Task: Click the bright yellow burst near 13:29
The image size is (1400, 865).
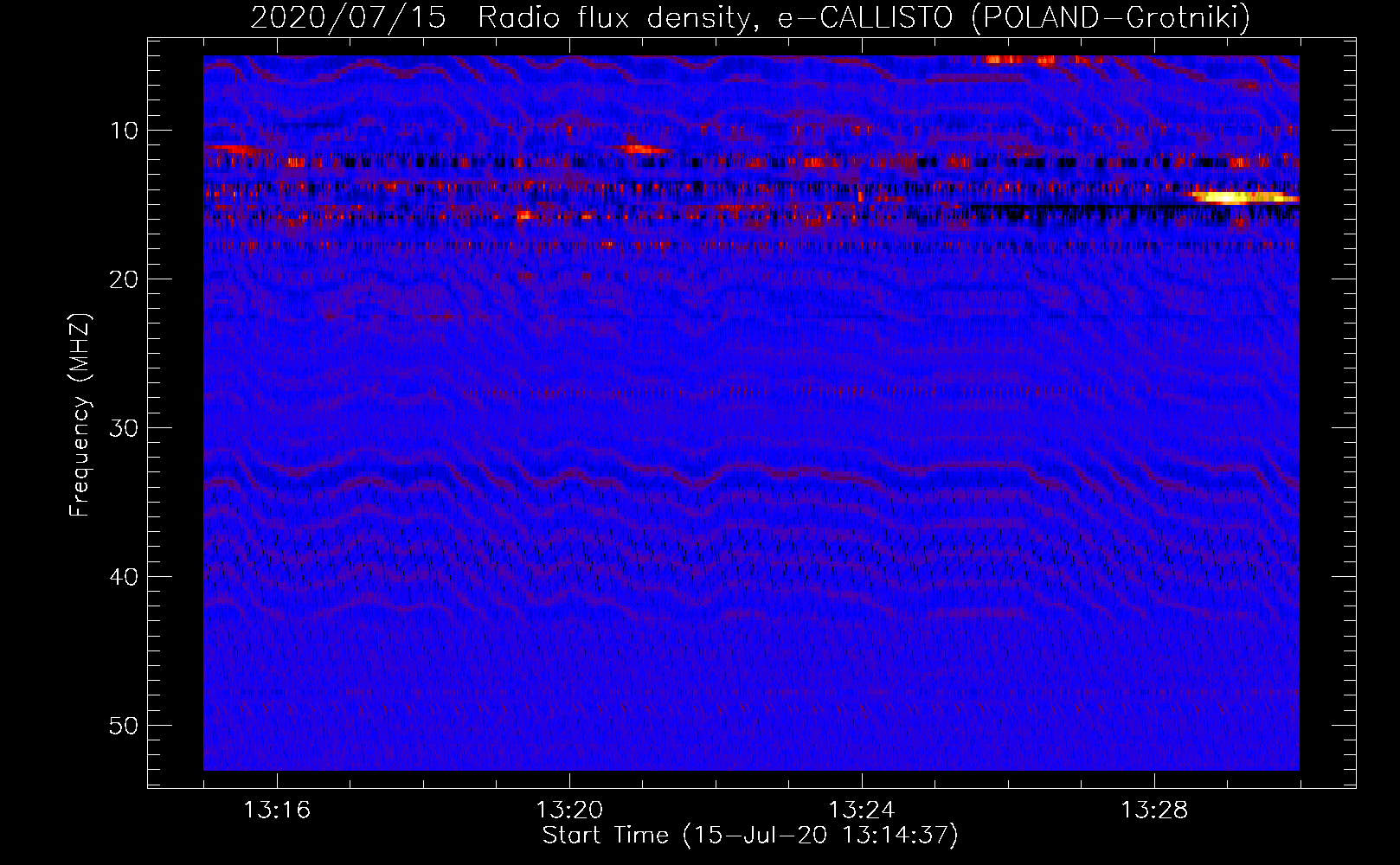Action: [x=1244, y=197]
